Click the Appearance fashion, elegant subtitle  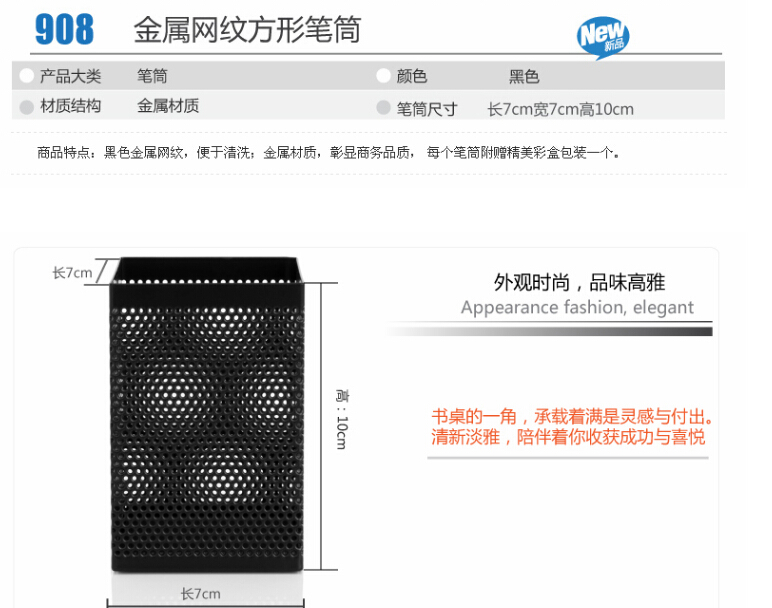click(577, 308)
